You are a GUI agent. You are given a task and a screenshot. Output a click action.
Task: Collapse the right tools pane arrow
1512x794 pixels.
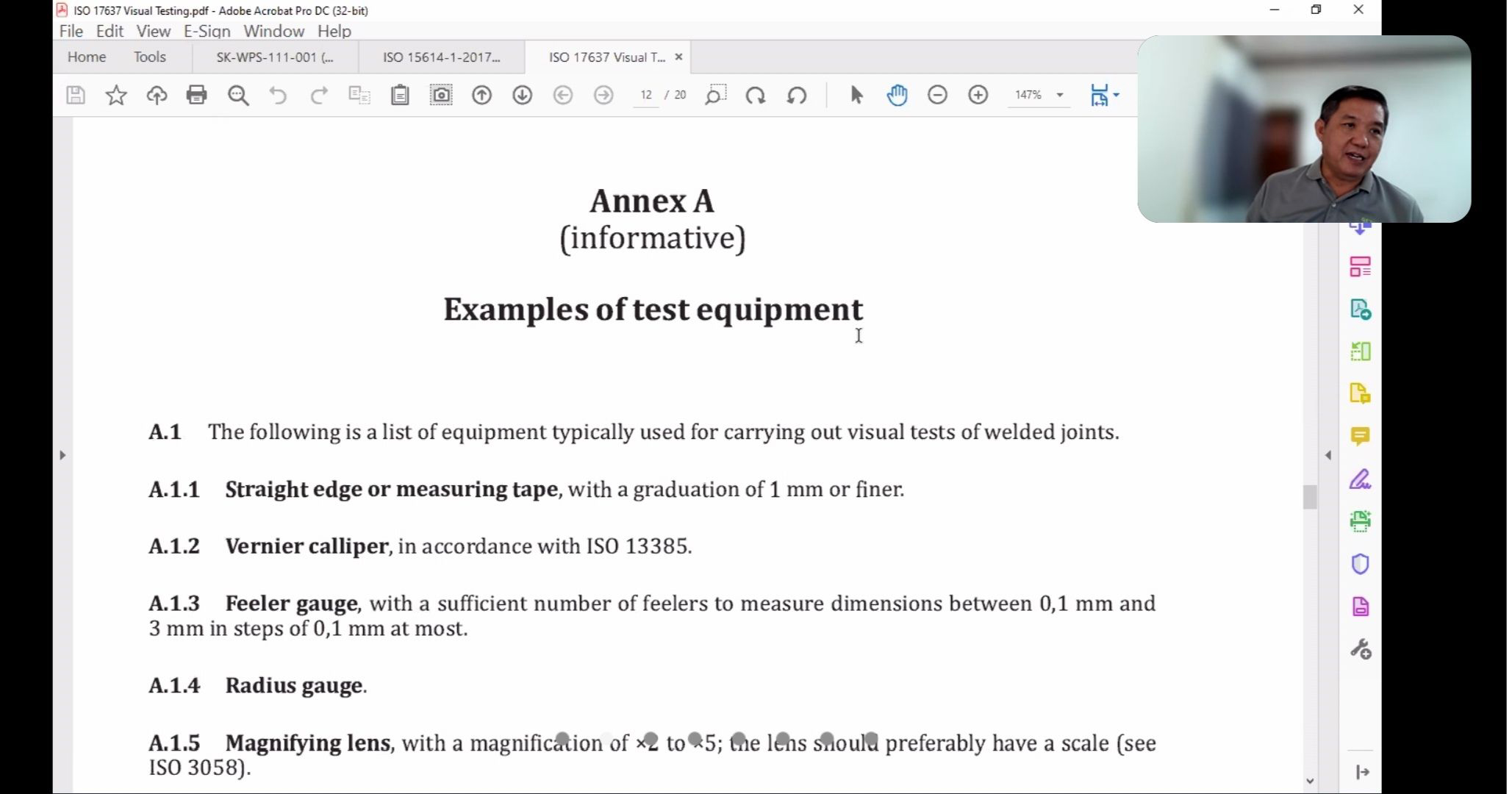tap(1328, 455)
